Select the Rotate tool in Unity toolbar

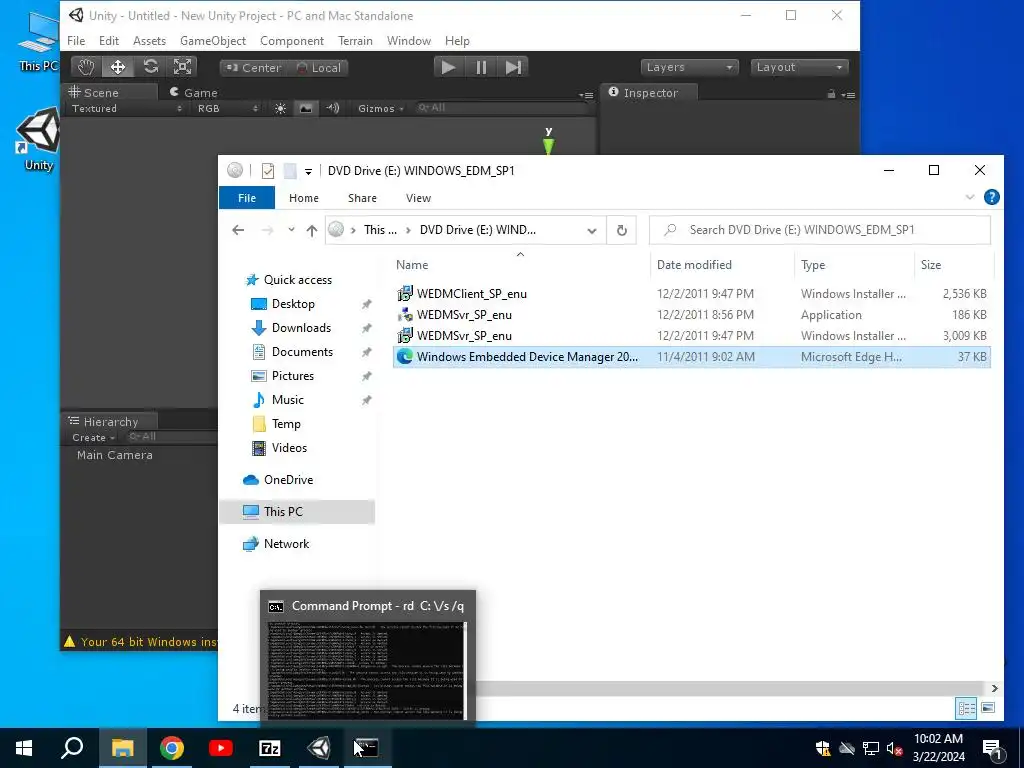150,67
